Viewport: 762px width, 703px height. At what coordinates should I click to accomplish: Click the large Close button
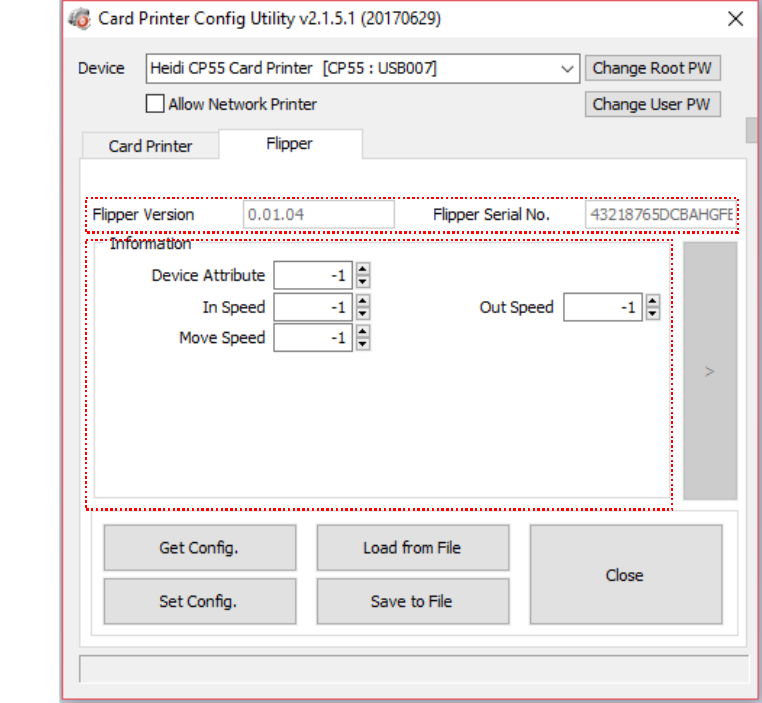click(626, 575)
